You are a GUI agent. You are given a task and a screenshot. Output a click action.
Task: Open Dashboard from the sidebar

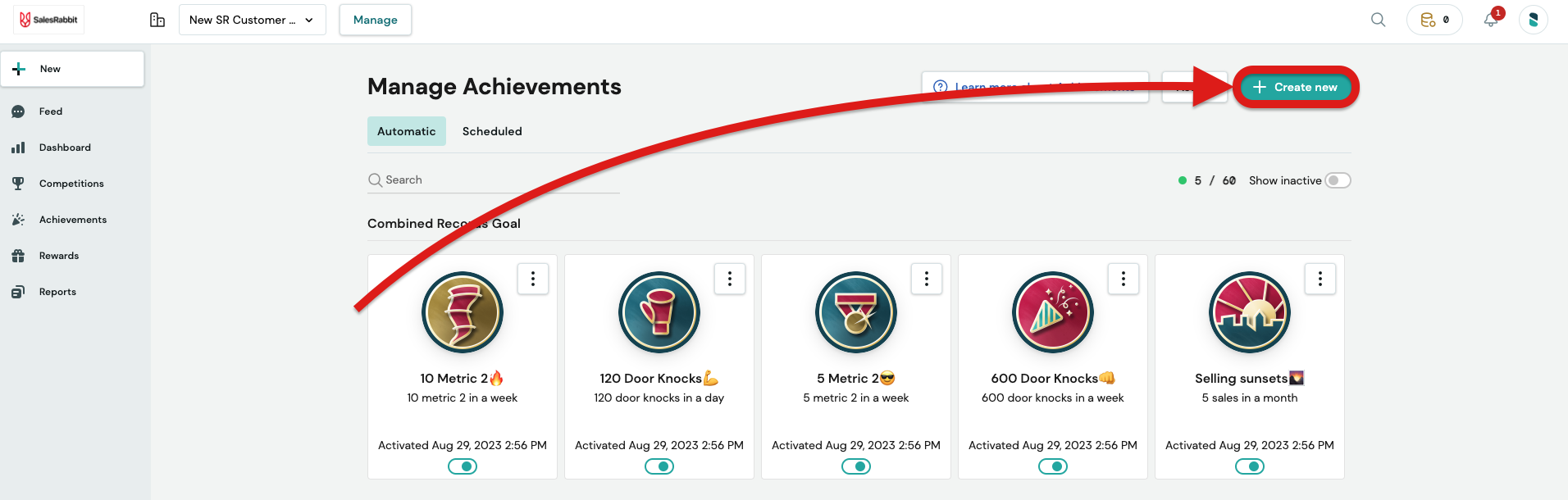[x=65, y=148]
